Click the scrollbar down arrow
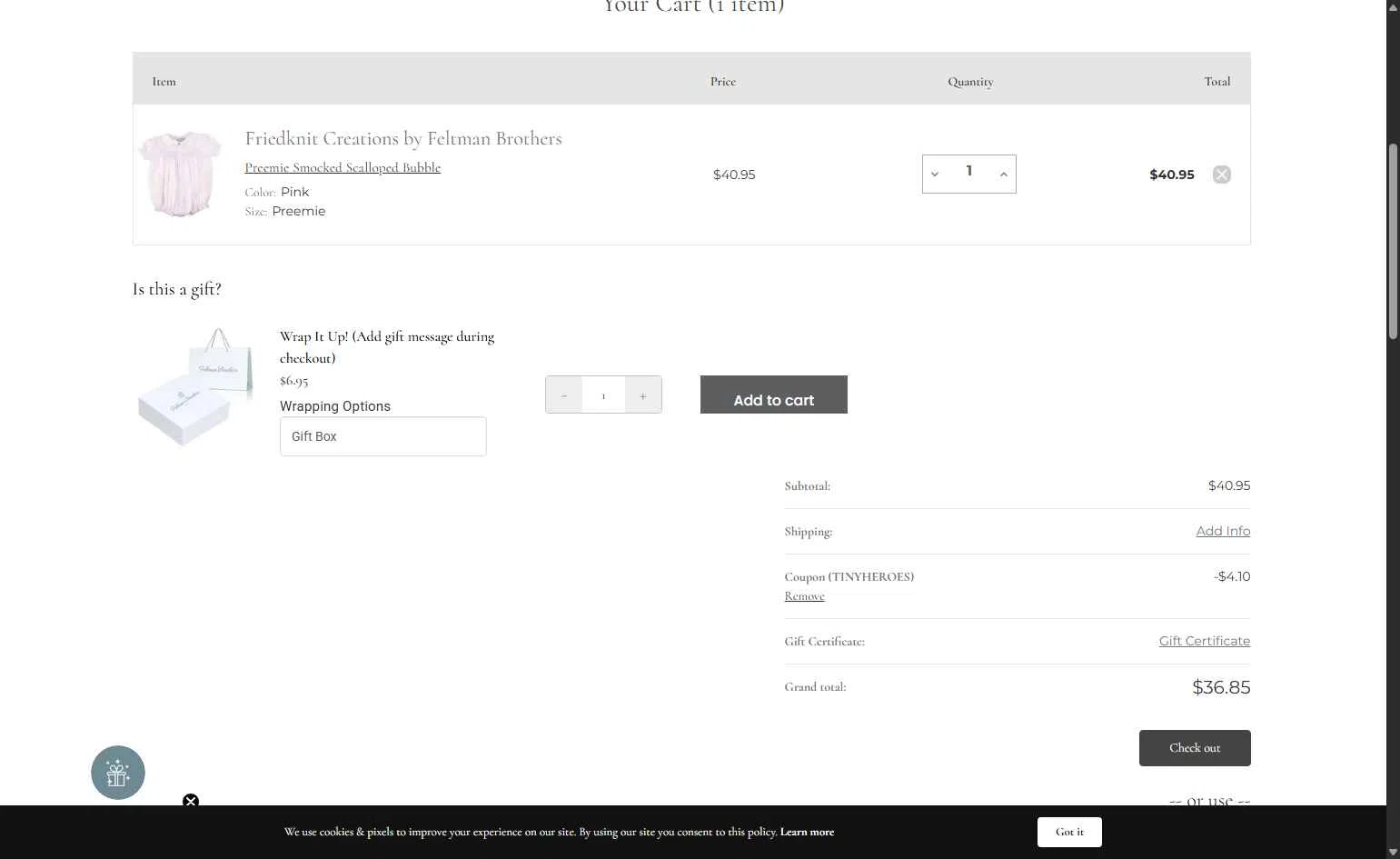Viewport: 1400px width, 859px height. pos(1393,852)
